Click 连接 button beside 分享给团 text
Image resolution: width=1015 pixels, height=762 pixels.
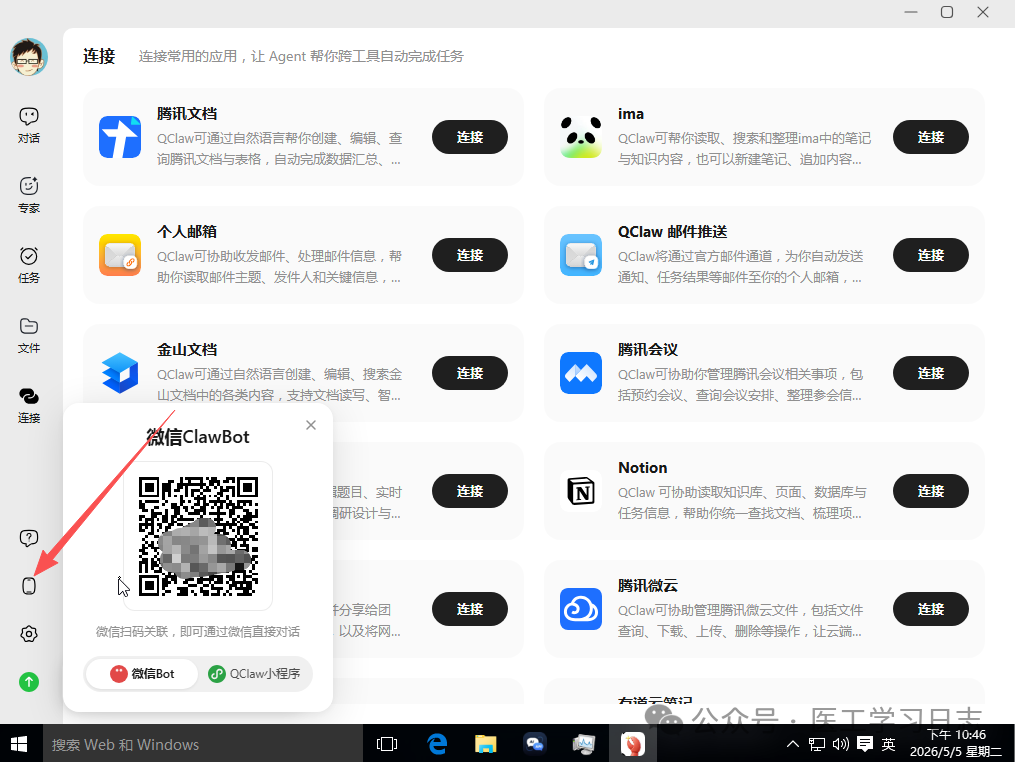(x=469, y=609)
